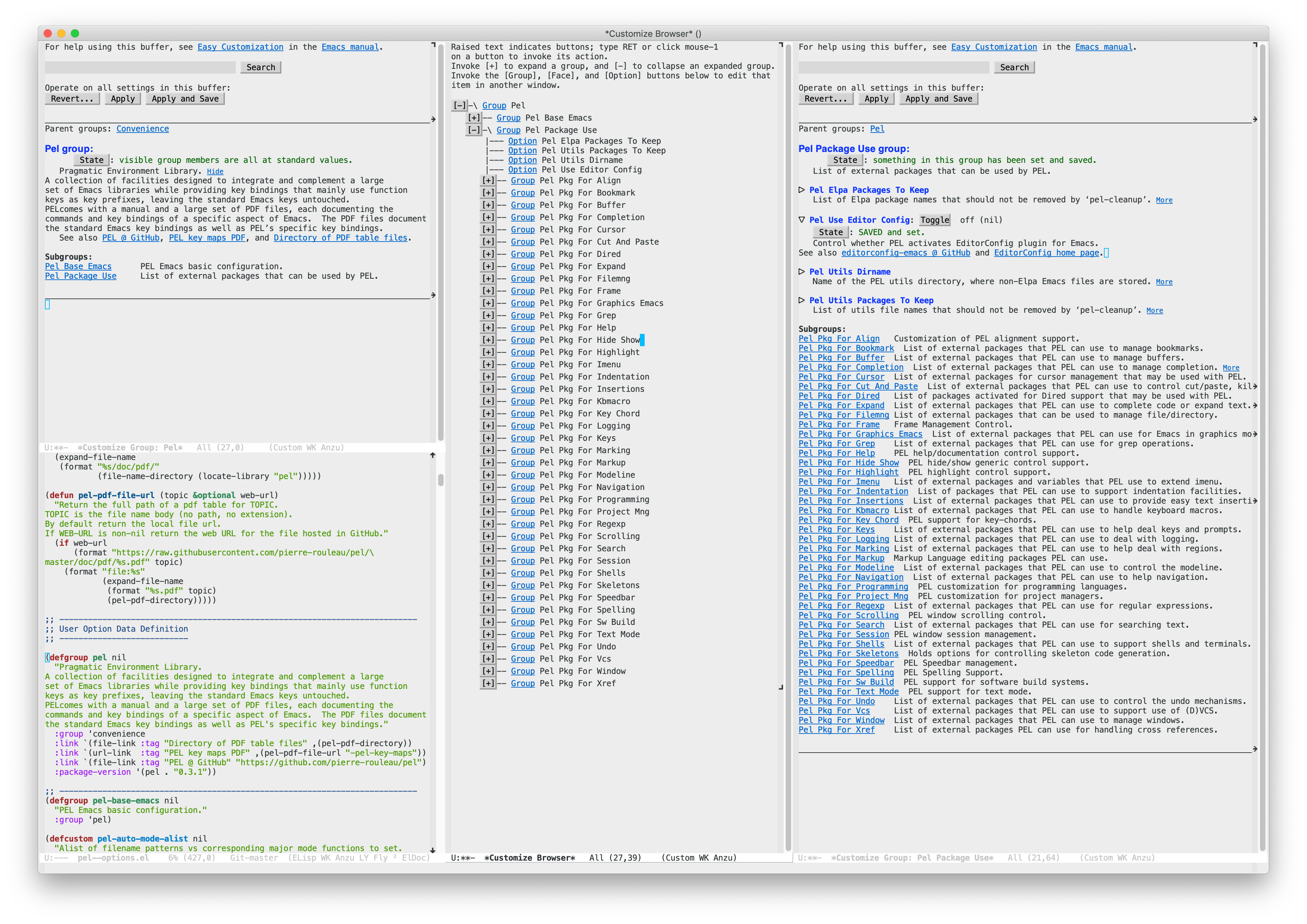Fold the Pel Use Editor Config triangle
Viewport: 1307px width, 924px height.
[801, 220]
